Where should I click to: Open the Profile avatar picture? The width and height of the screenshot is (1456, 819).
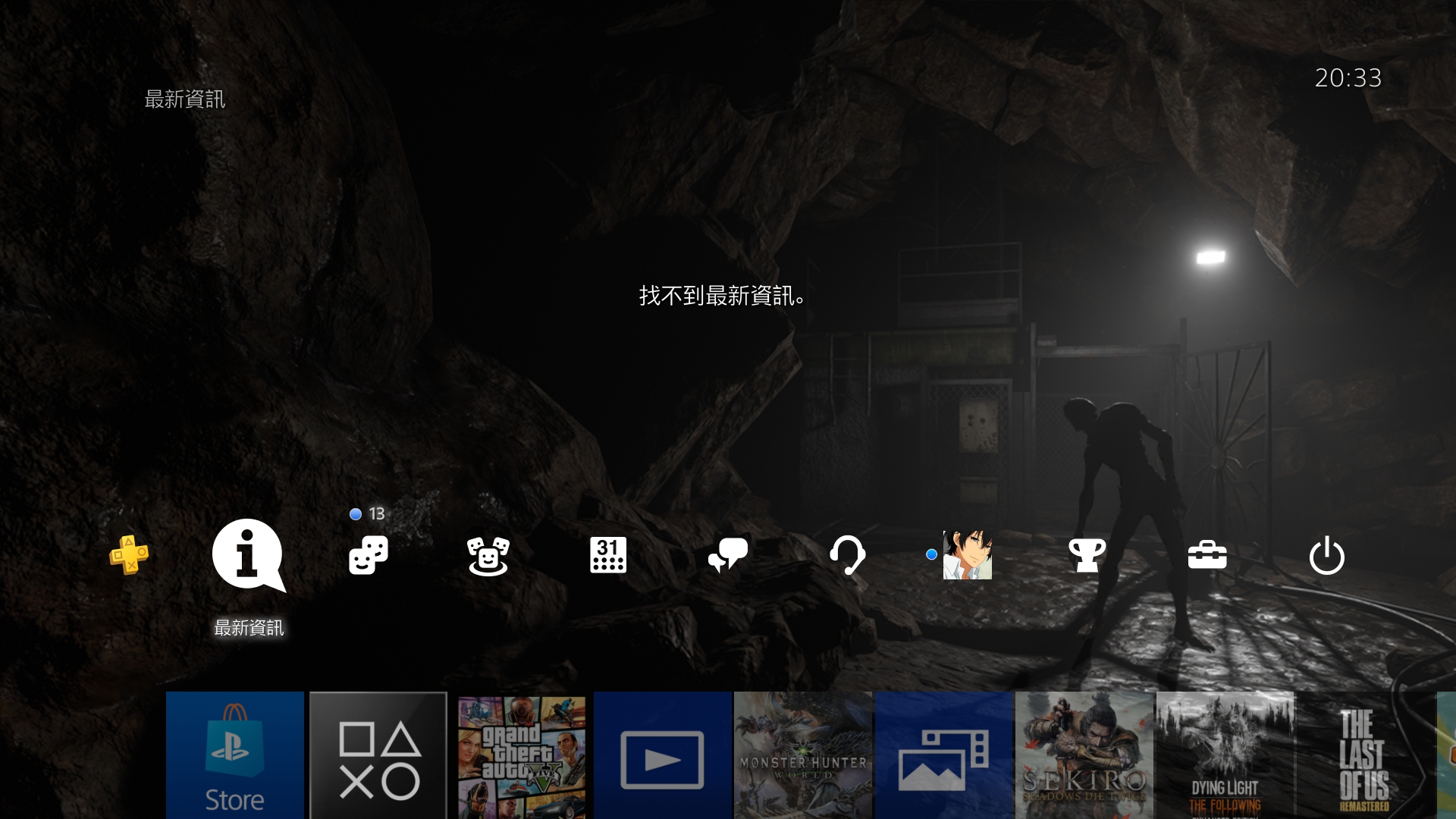967,555
